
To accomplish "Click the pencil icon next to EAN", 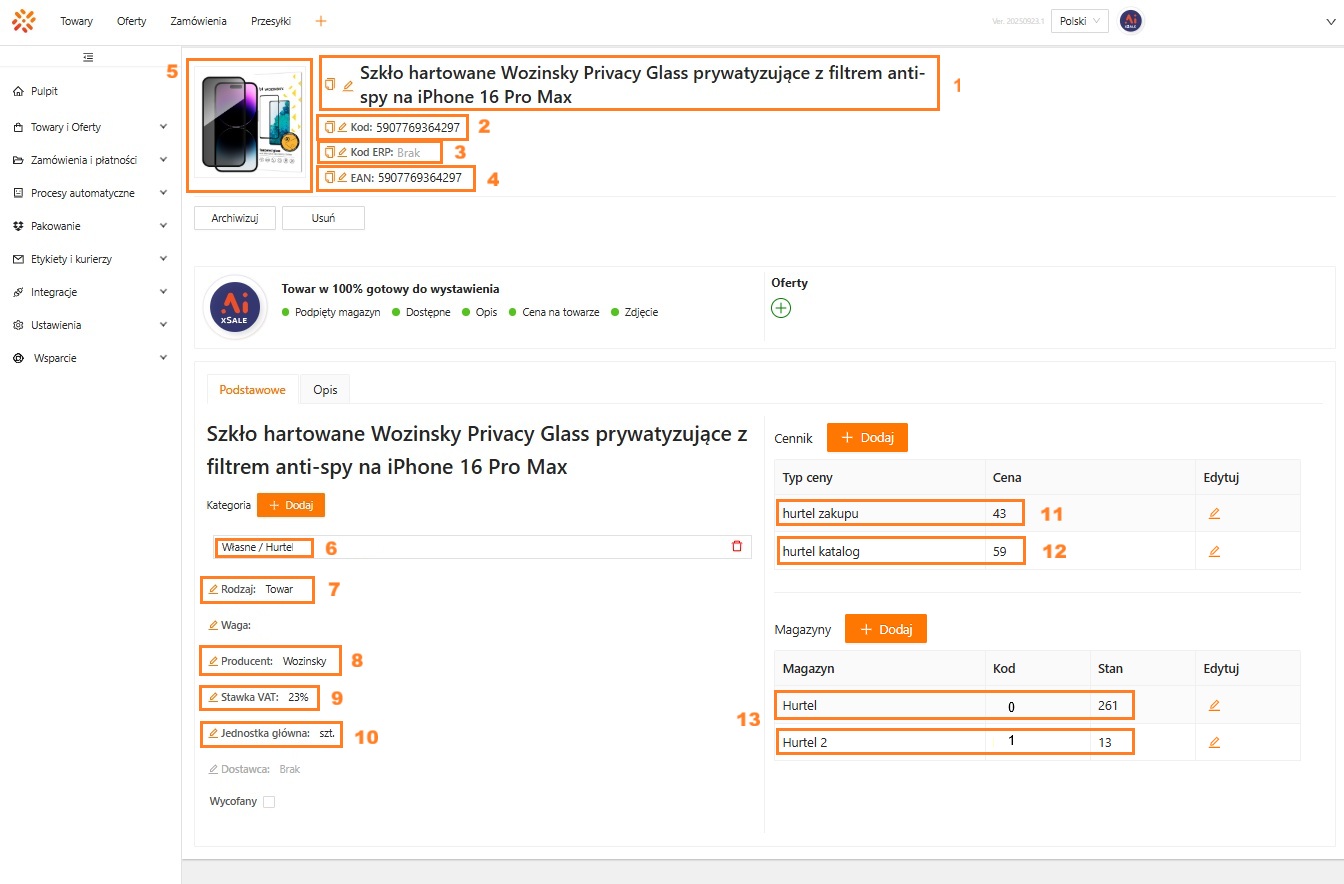I will pos(342,177).
